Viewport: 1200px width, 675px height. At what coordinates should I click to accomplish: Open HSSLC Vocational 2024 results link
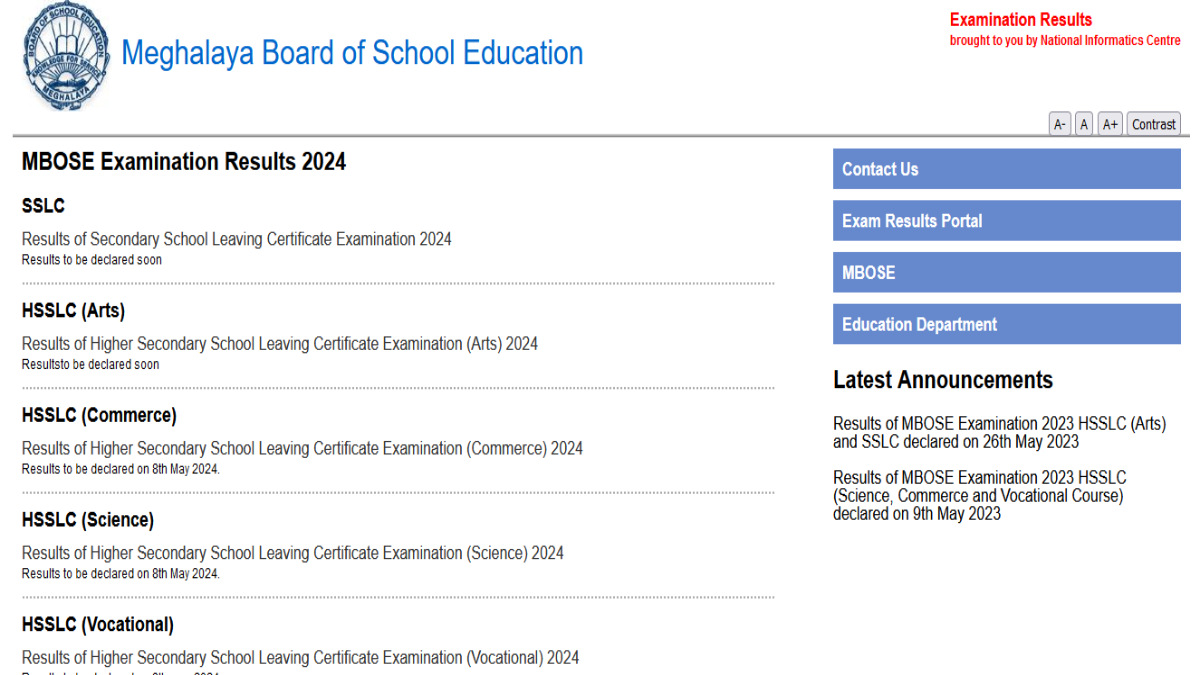(300, 658)
